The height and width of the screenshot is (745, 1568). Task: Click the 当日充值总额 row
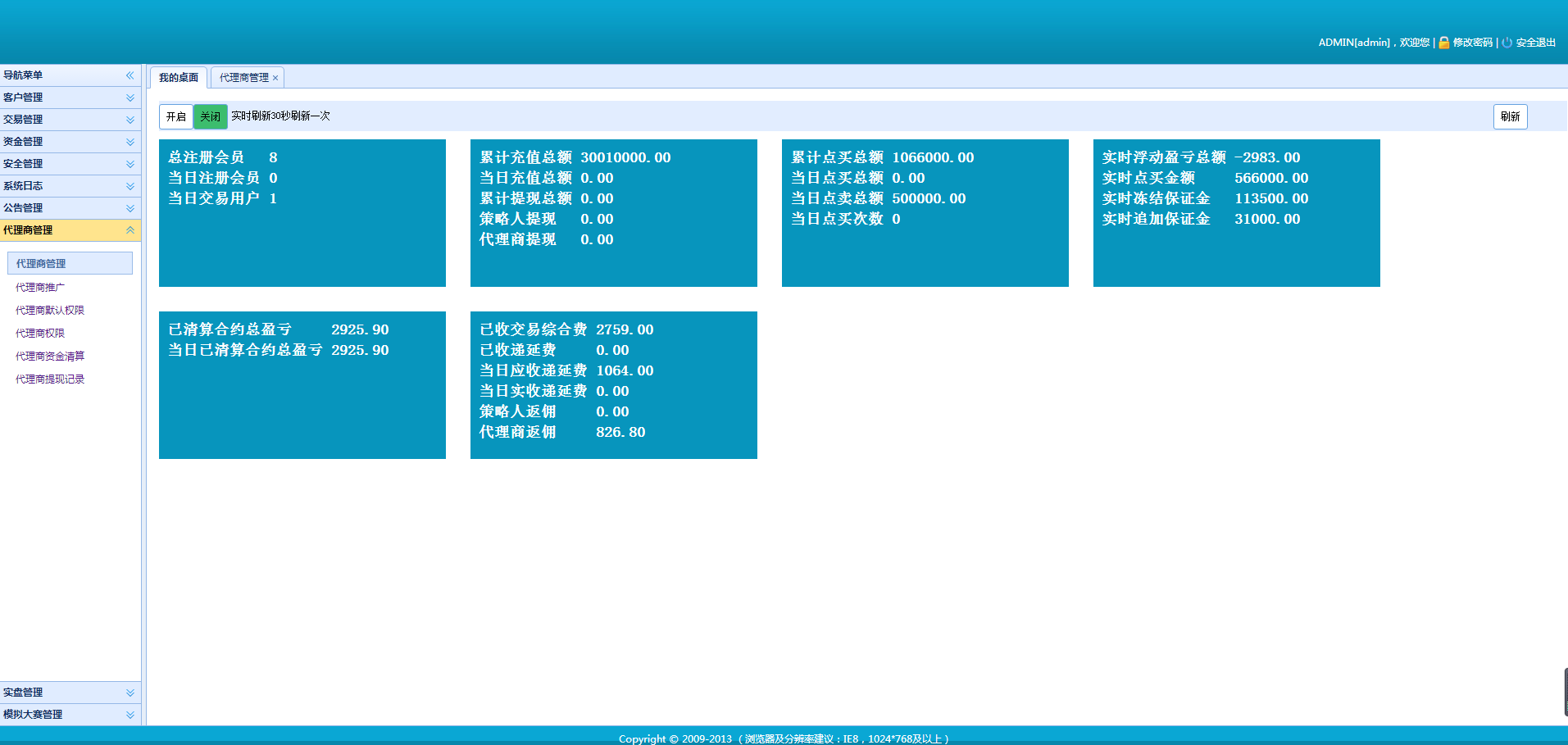point(547,178)
